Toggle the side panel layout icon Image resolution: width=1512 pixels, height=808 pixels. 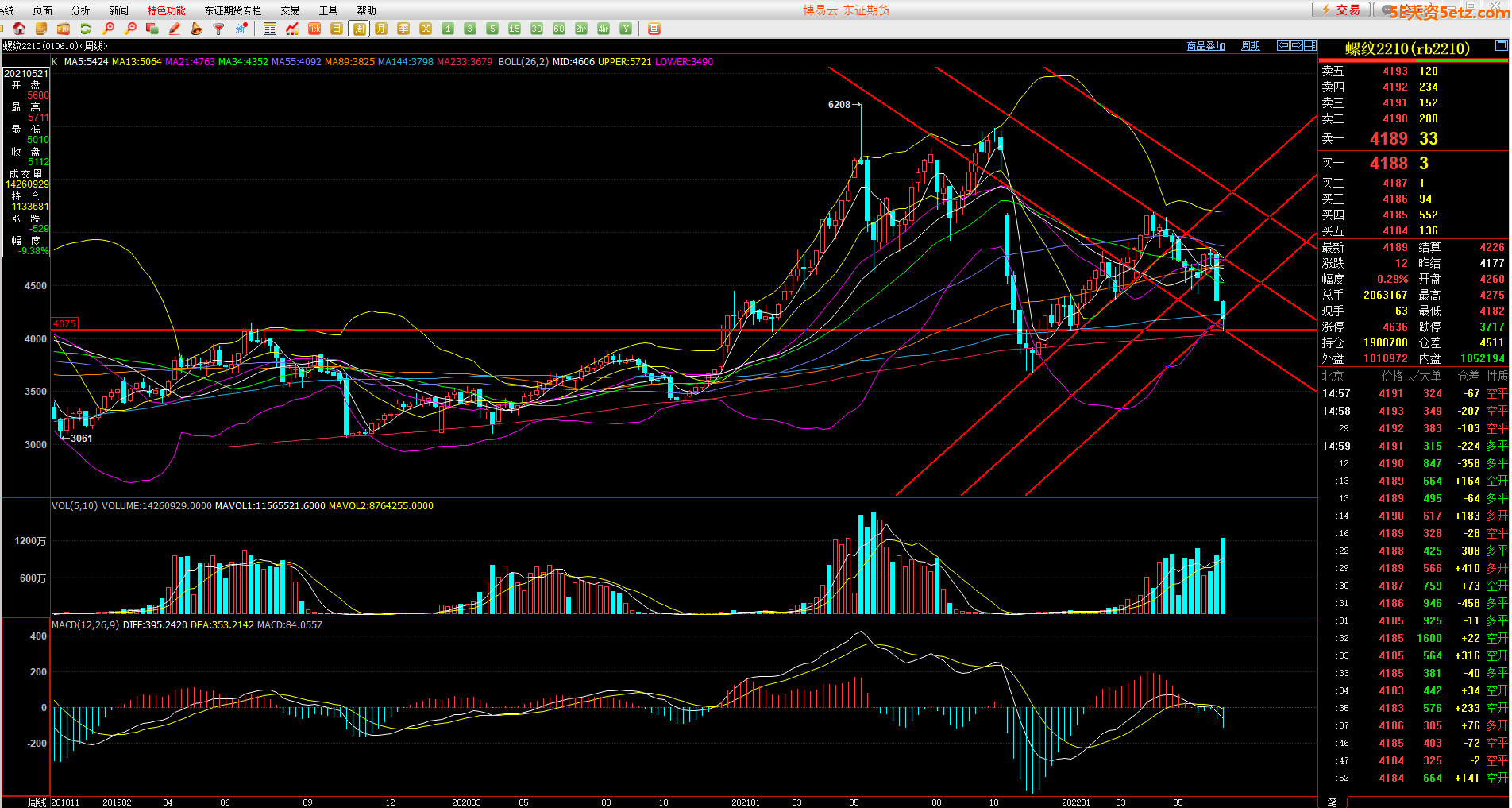(1310, 45)
